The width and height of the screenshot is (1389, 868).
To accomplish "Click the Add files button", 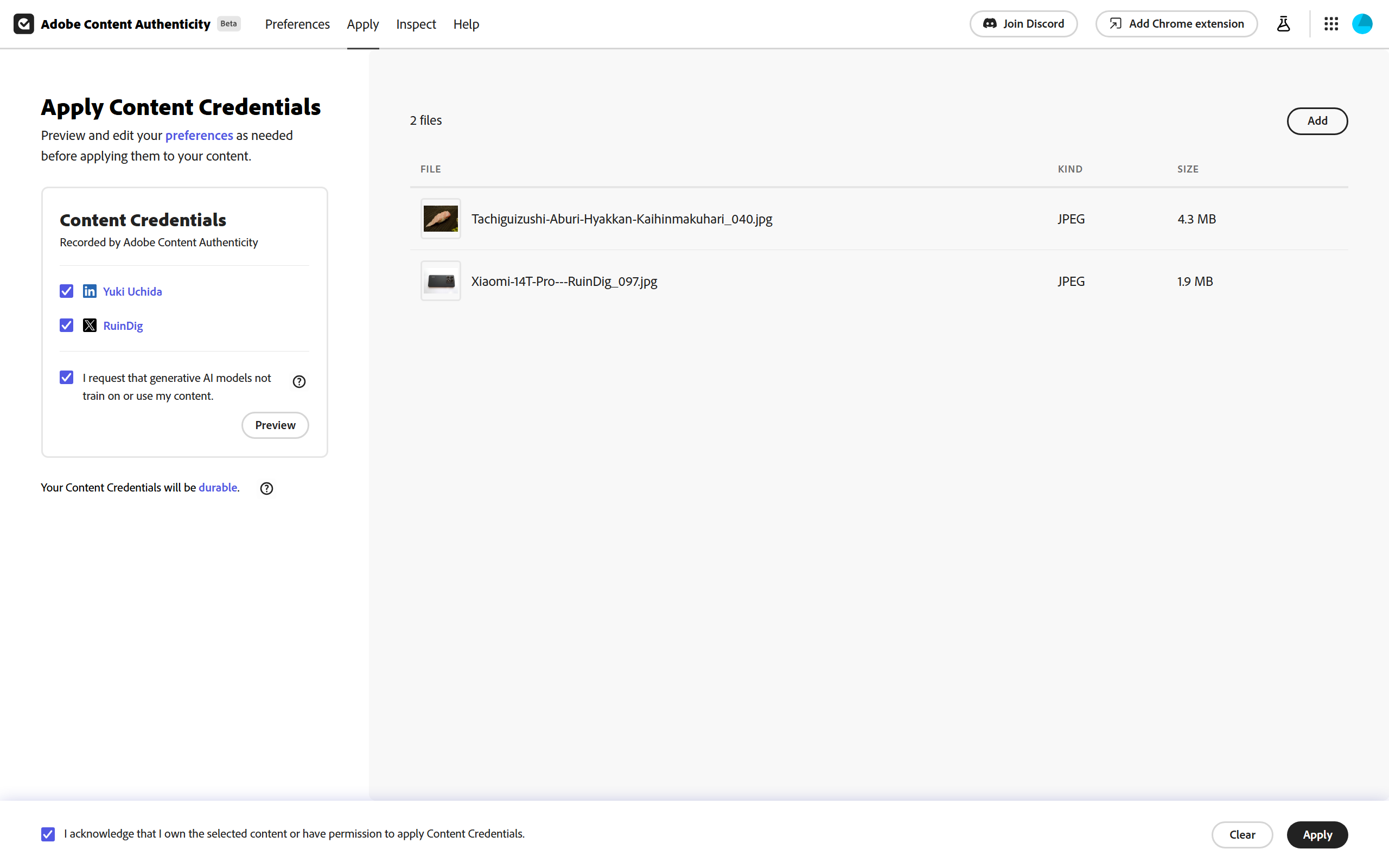I will (x=1317, y=121).
